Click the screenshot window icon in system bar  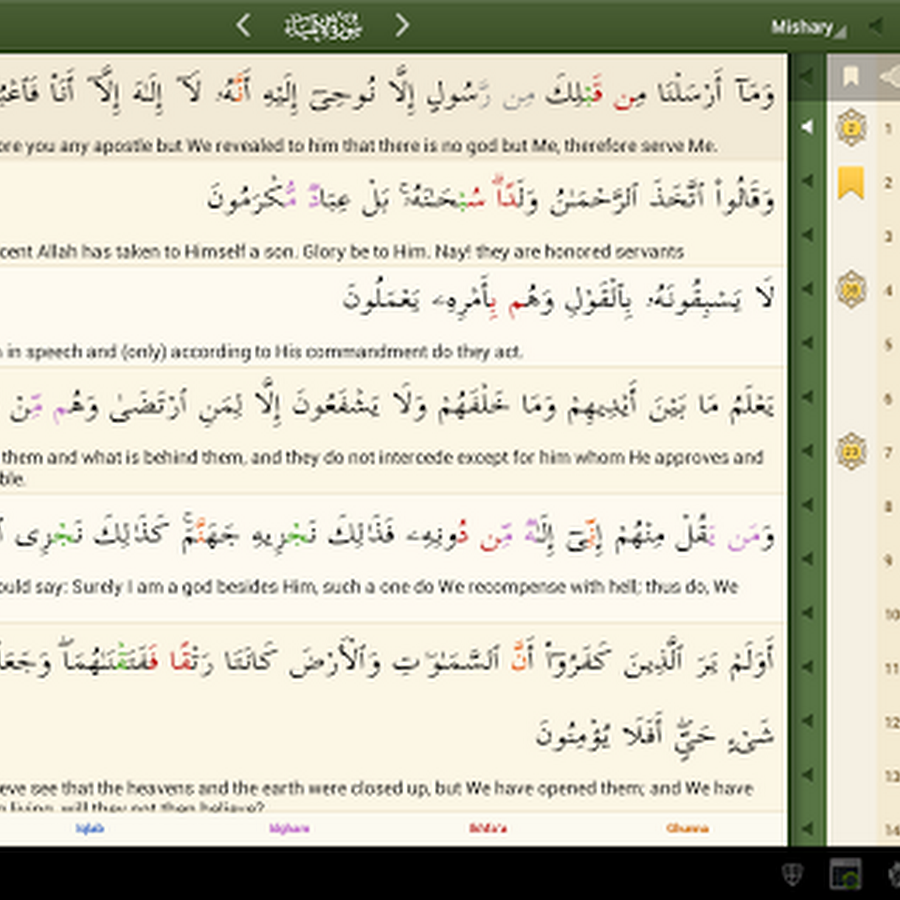coord(845,874)
